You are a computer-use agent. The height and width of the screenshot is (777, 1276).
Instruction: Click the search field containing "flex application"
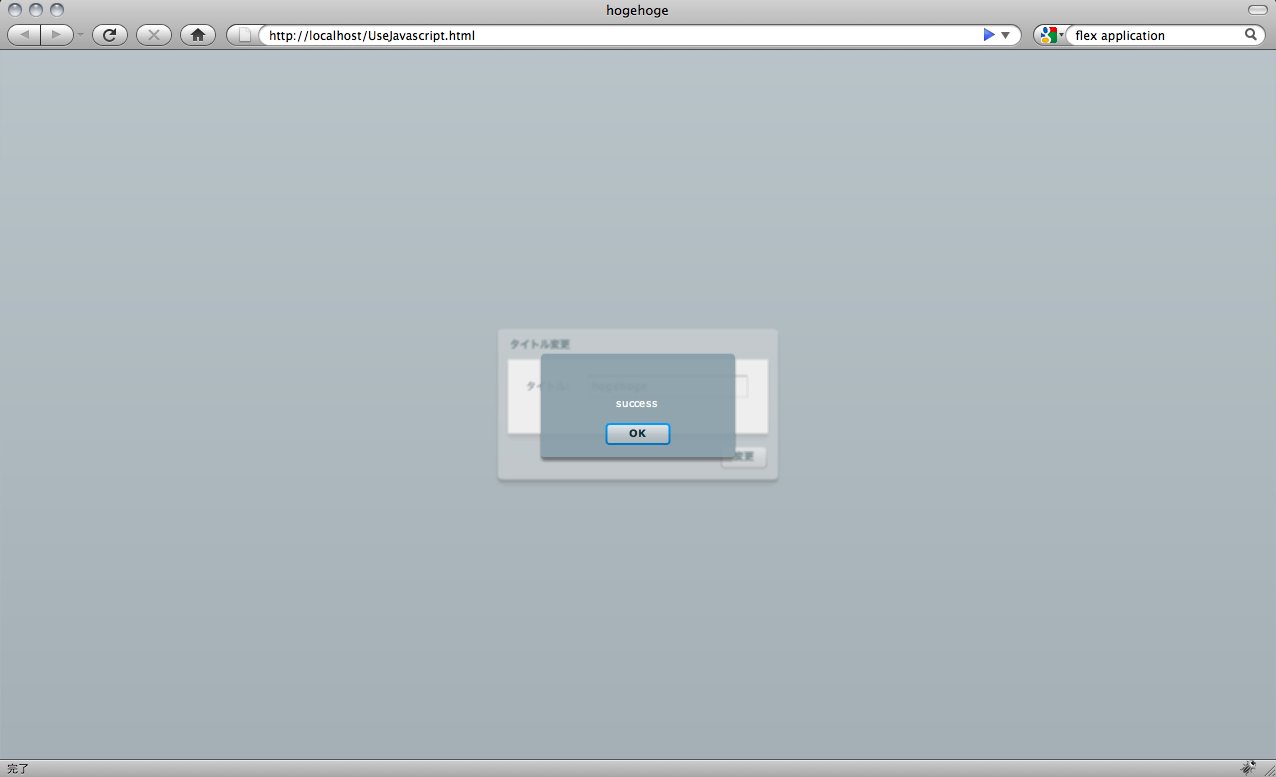click(1155, 35)
